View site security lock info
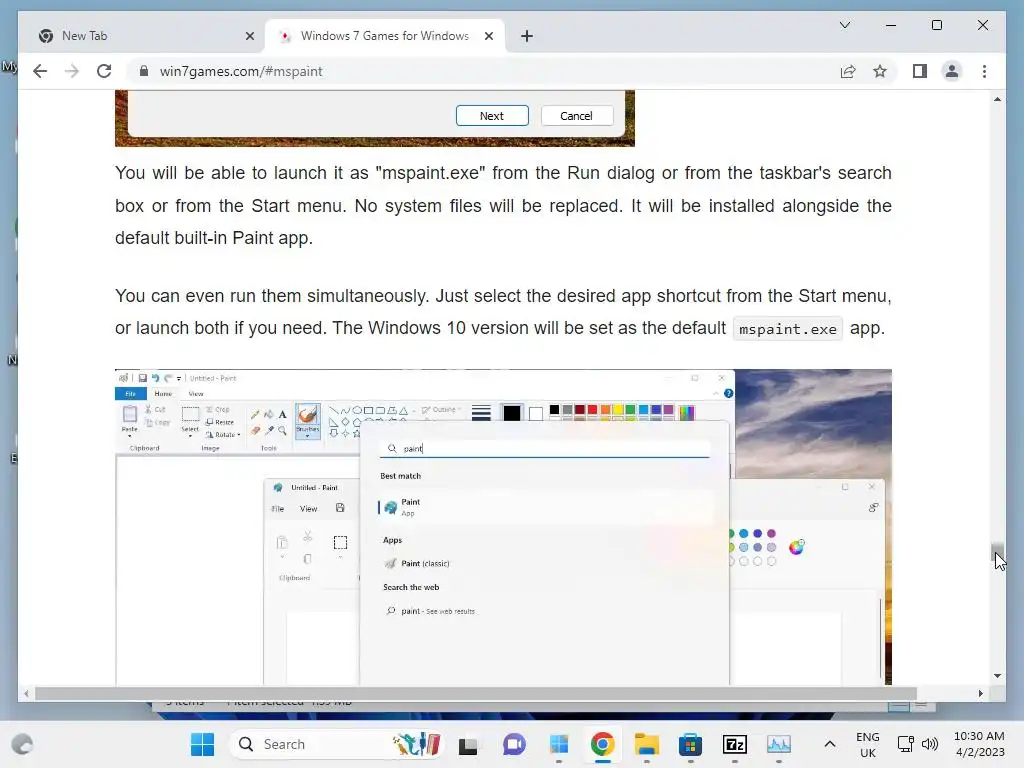Image resolution: width=1024 pixels, height=768 pixels. [144, 71]
